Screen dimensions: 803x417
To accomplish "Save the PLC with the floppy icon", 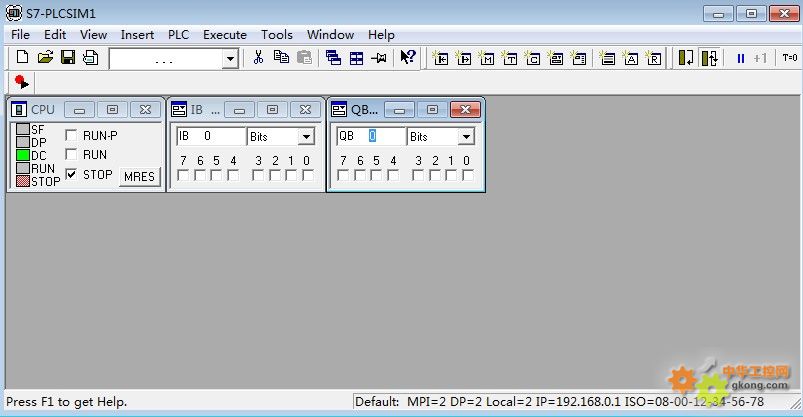I will 68,57.
